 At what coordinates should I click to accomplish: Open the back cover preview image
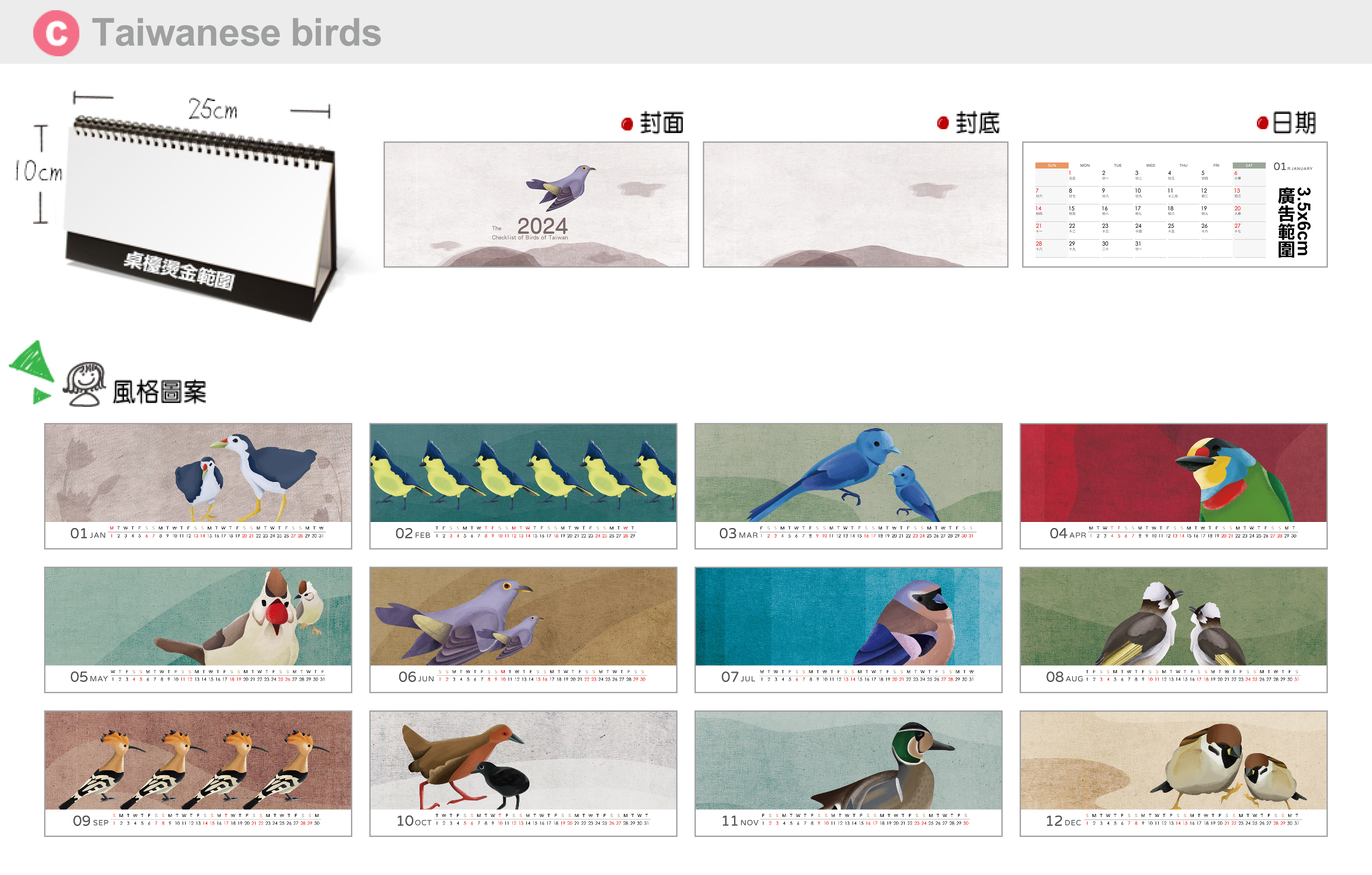[x=855, y=204]
